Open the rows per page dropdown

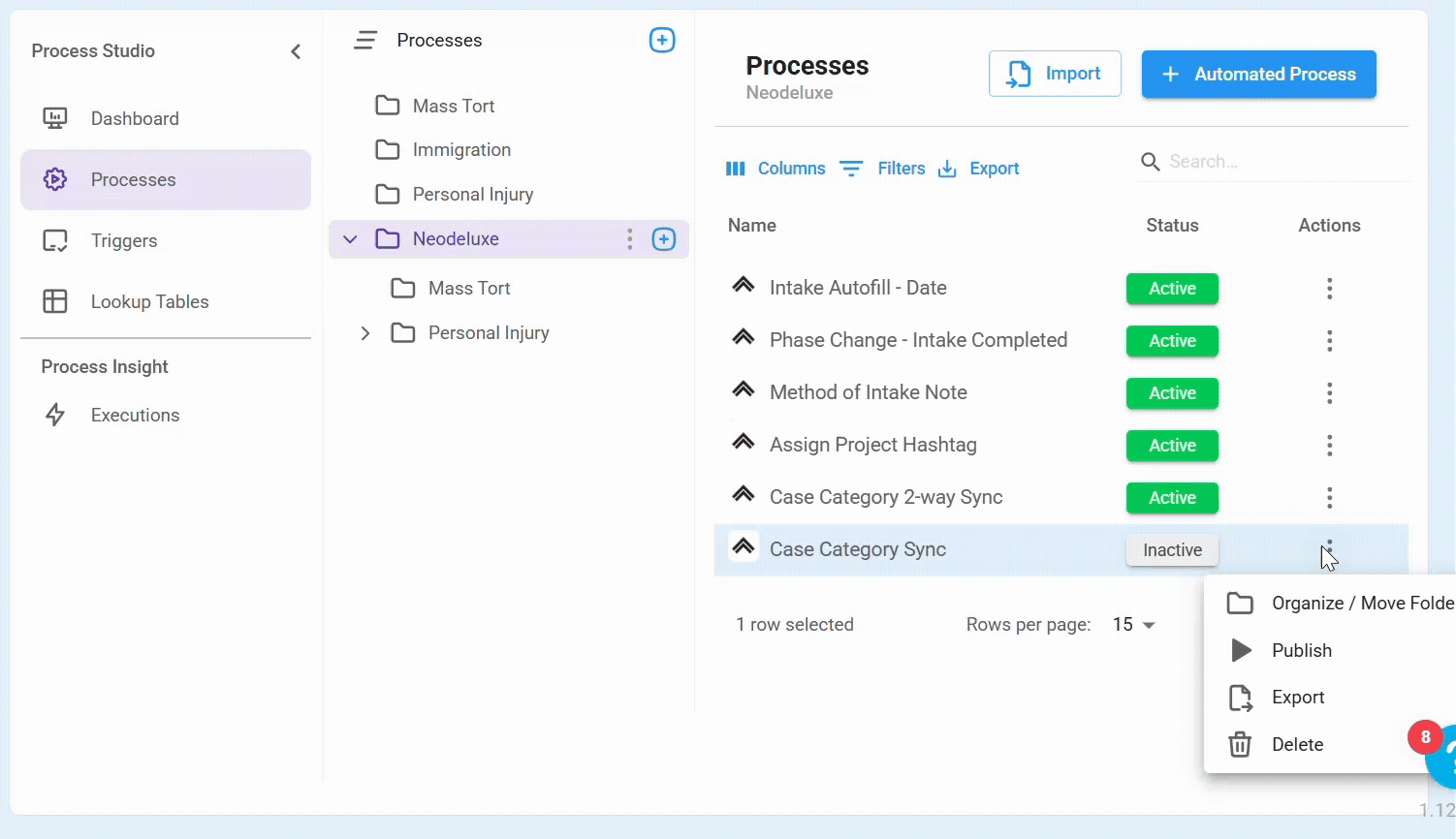pyautogui.click(x=1134, y=625)
